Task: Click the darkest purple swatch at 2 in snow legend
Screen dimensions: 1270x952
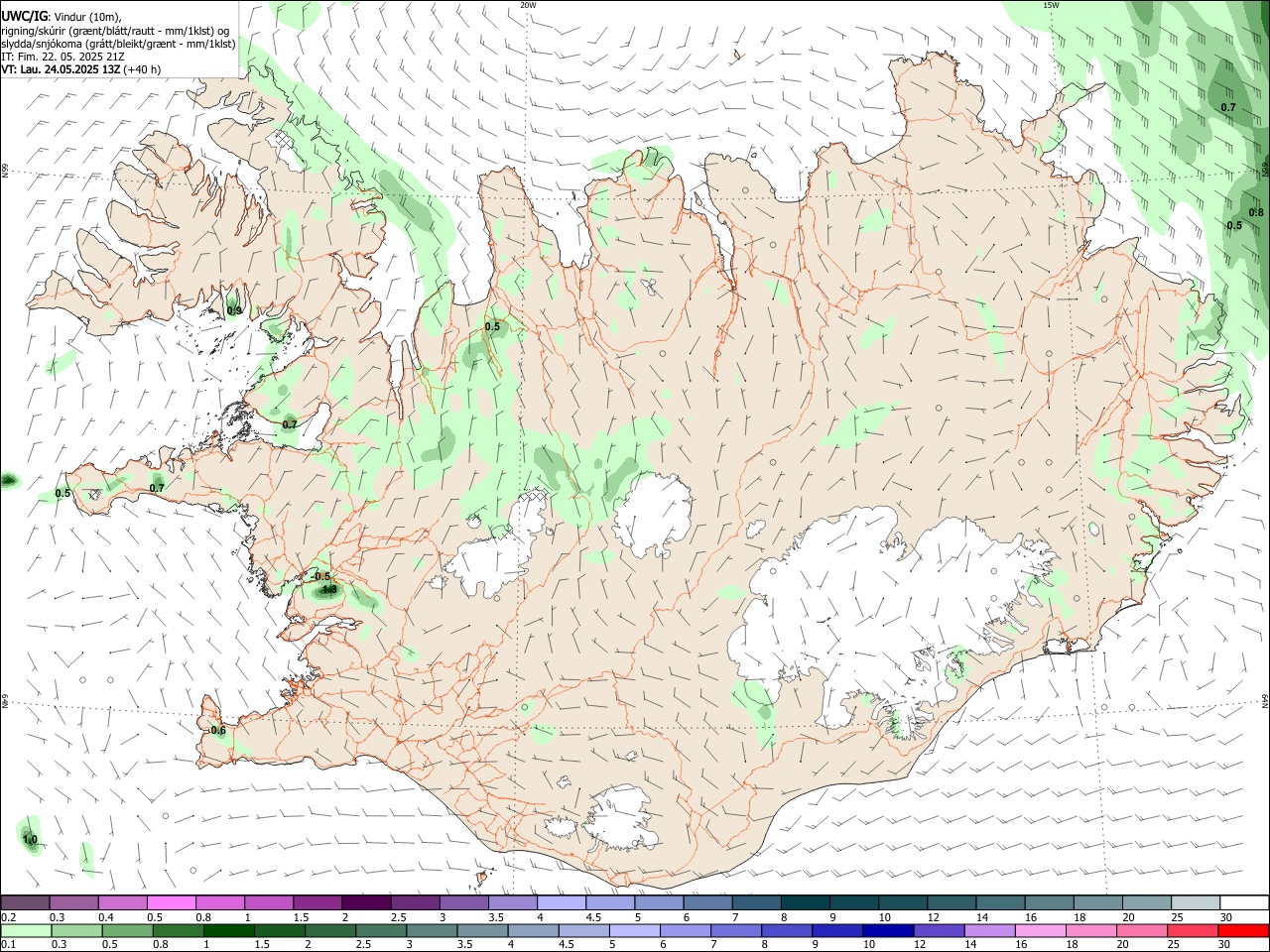Action: coord(365,902)
